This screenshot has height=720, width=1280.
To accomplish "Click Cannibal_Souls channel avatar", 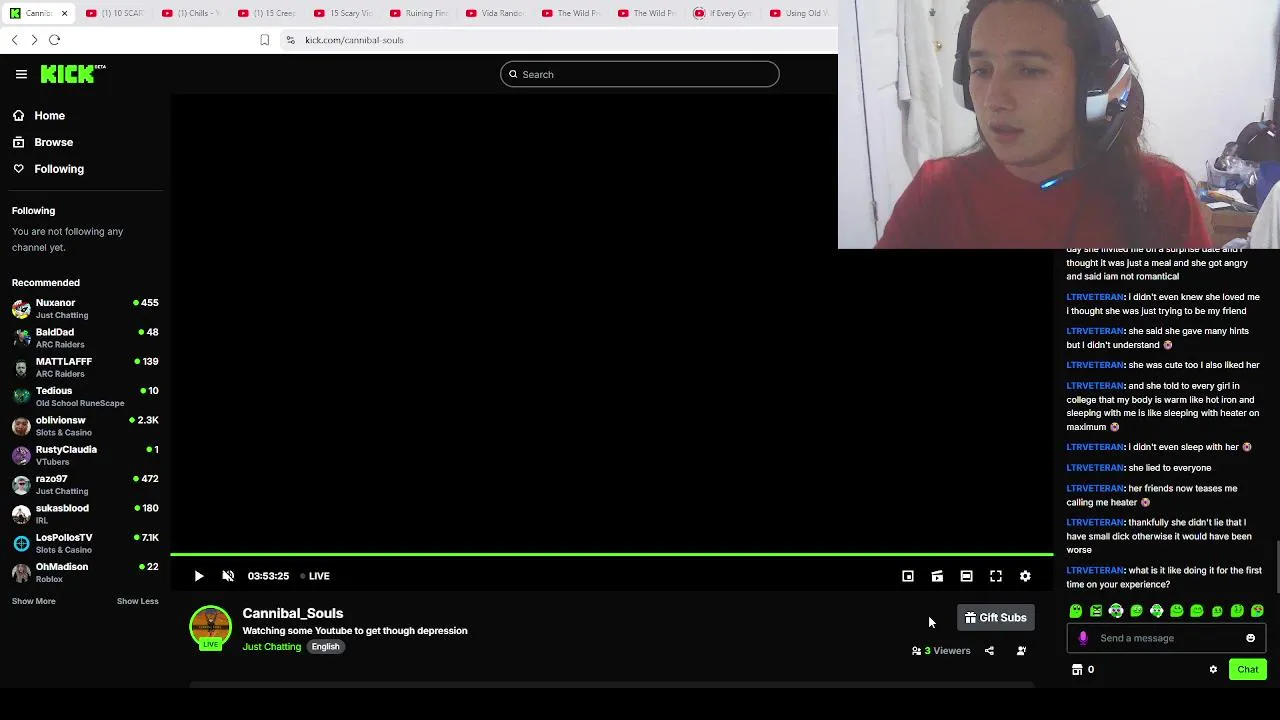I will (x=210, y=627).
